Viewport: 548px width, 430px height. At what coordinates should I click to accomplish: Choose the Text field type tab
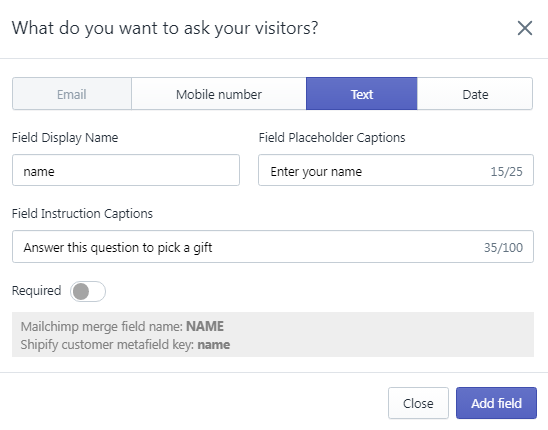point(362,94)
